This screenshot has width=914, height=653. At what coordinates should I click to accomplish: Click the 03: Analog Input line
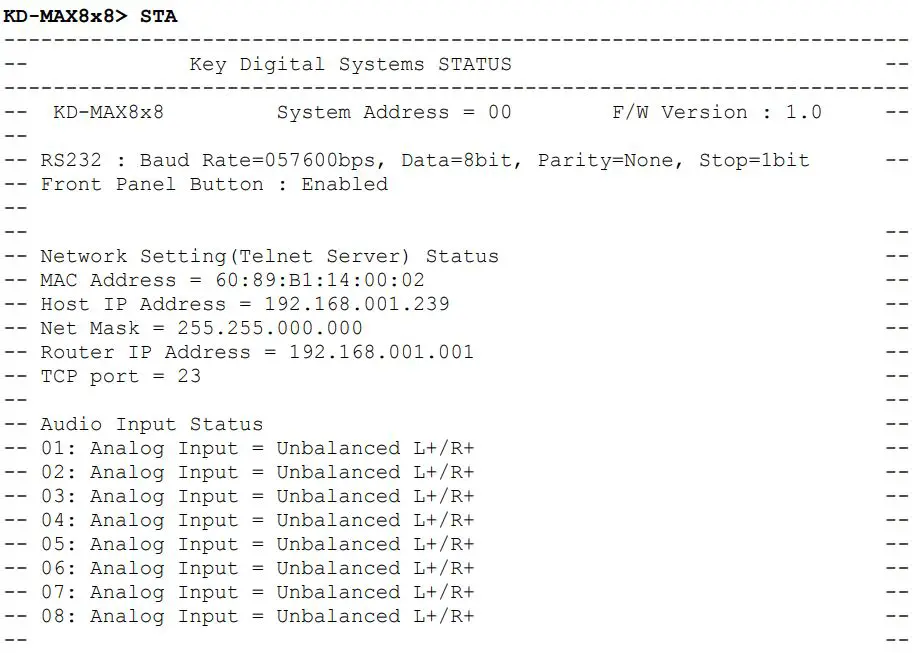tap(257, 496)
